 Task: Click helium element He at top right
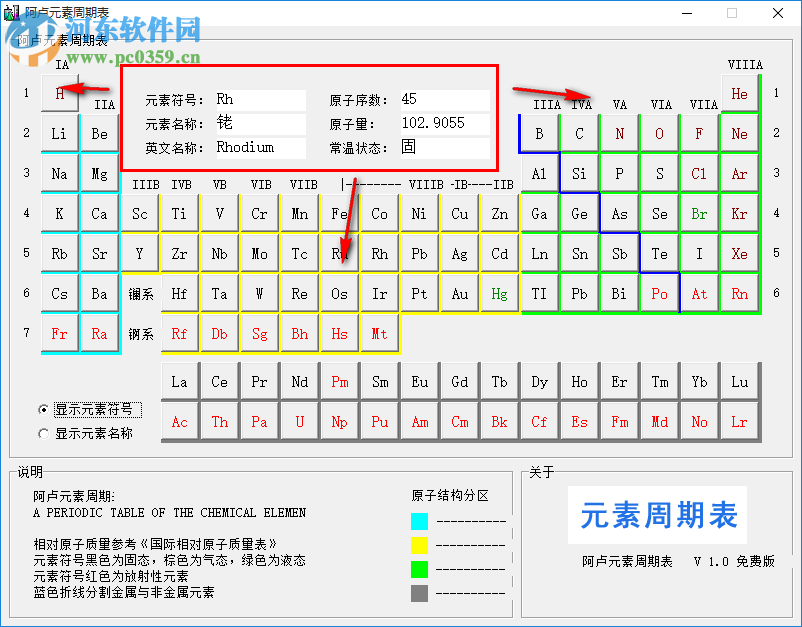(x=739, y=93)
